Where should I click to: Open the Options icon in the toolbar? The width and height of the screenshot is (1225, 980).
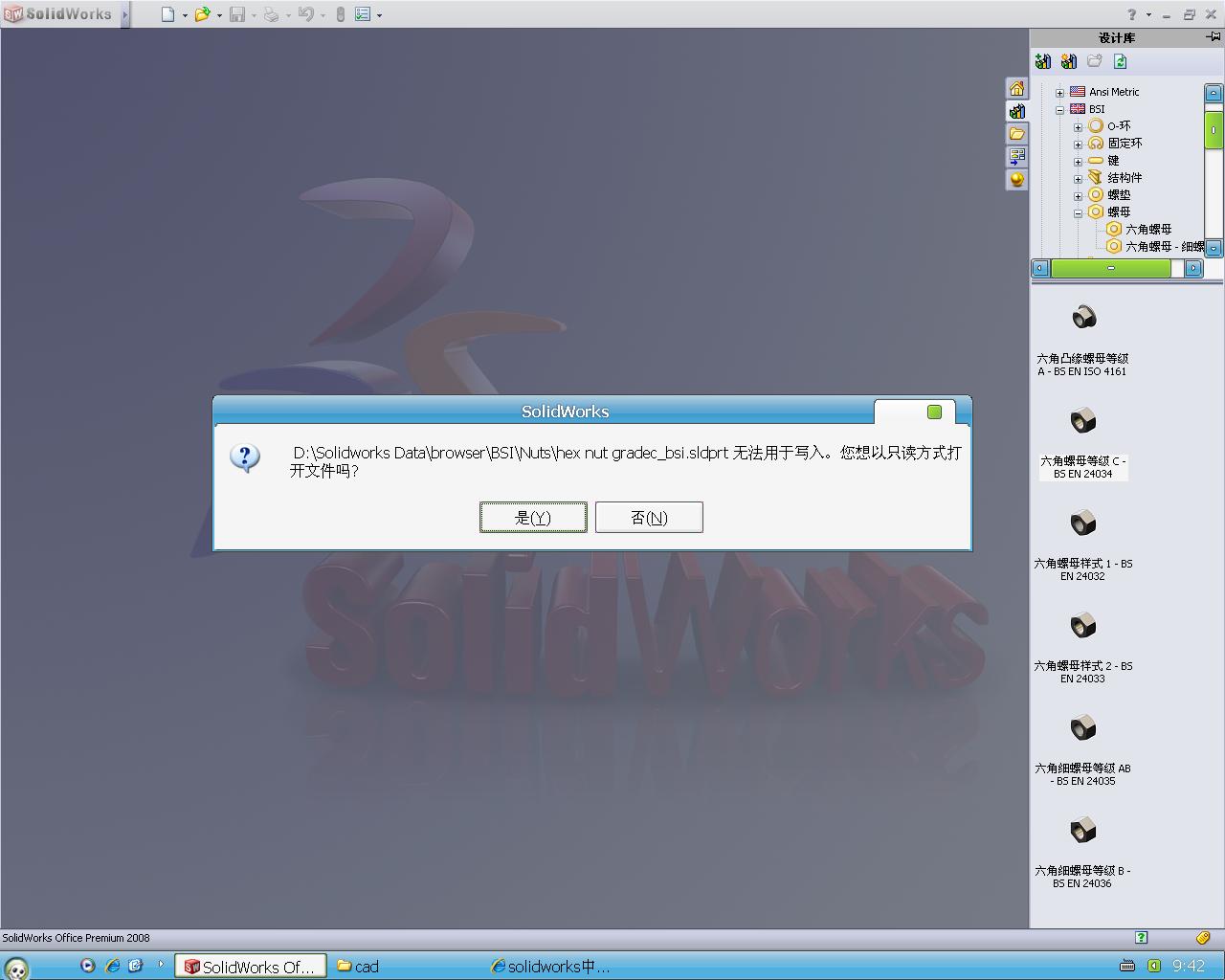point(363,14)
